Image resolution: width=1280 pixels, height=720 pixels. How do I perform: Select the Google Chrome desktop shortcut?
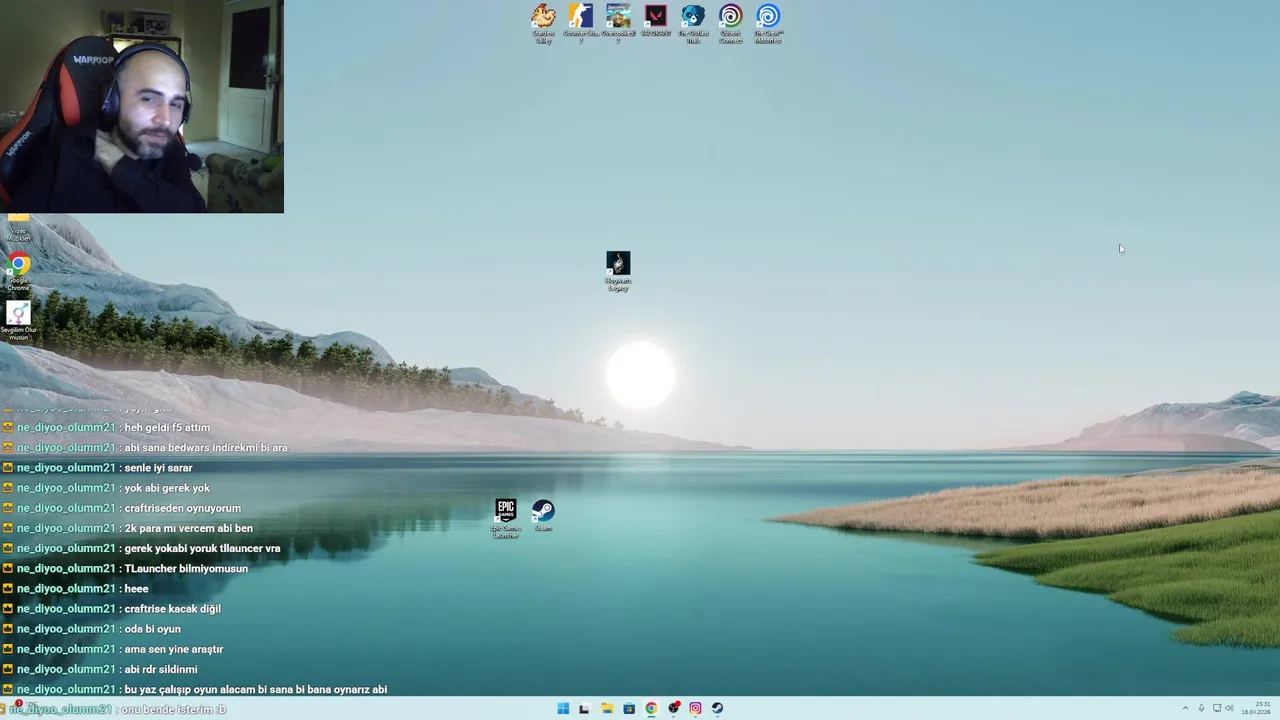point(18,271)
